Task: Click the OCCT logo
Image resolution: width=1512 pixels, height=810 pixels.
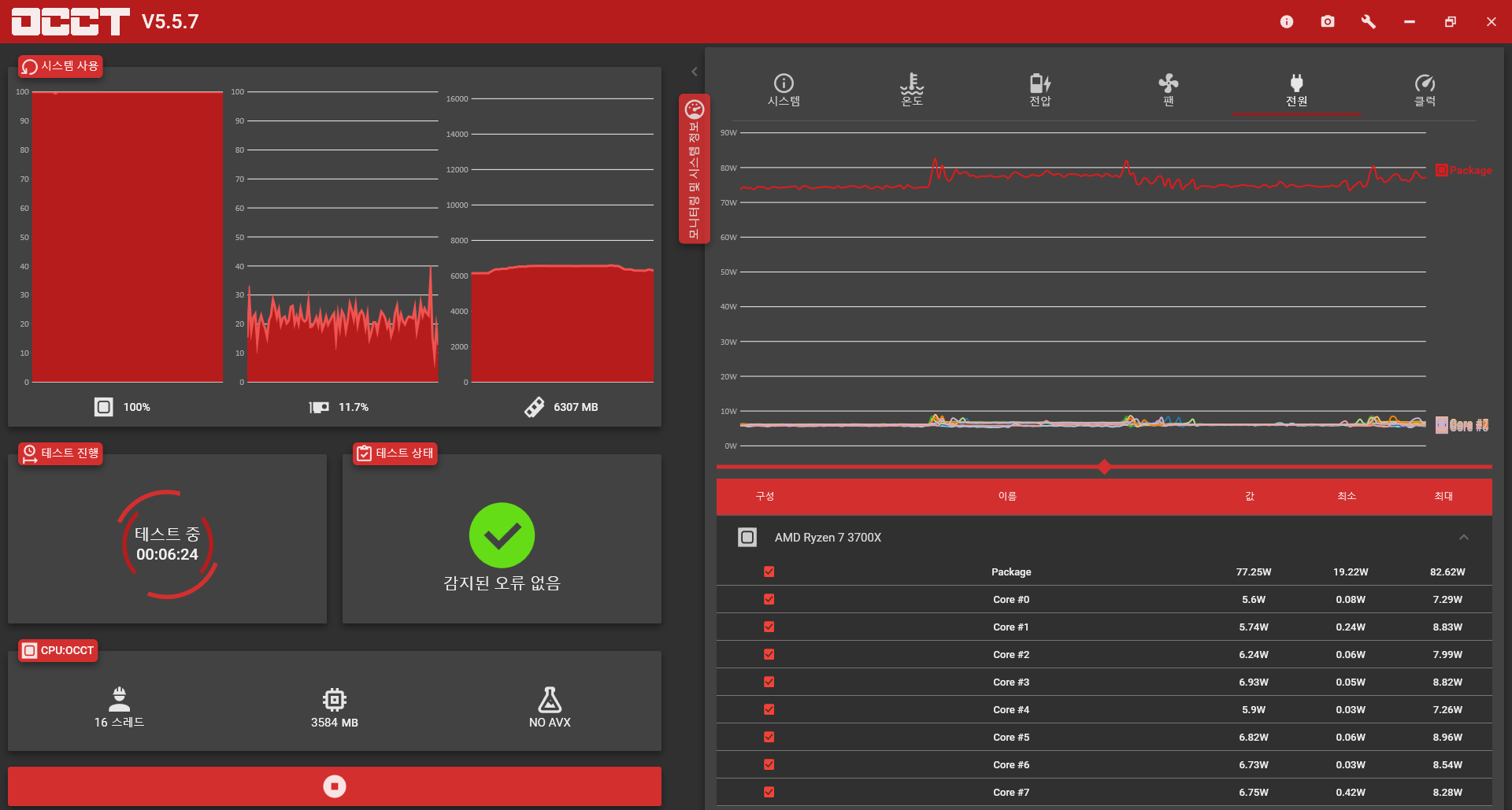Action: click(x=70, y=21)
